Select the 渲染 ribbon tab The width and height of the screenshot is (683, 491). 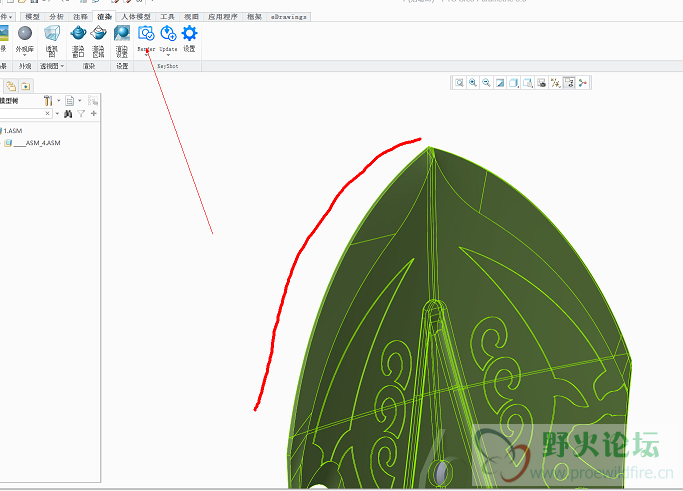point(105,17)
